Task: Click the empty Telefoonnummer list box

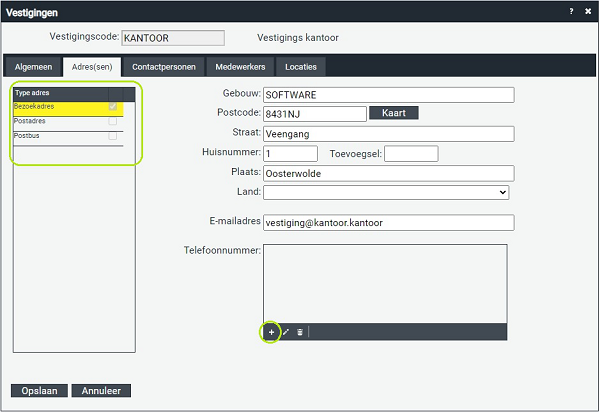Action: click(x=385, y=284)
